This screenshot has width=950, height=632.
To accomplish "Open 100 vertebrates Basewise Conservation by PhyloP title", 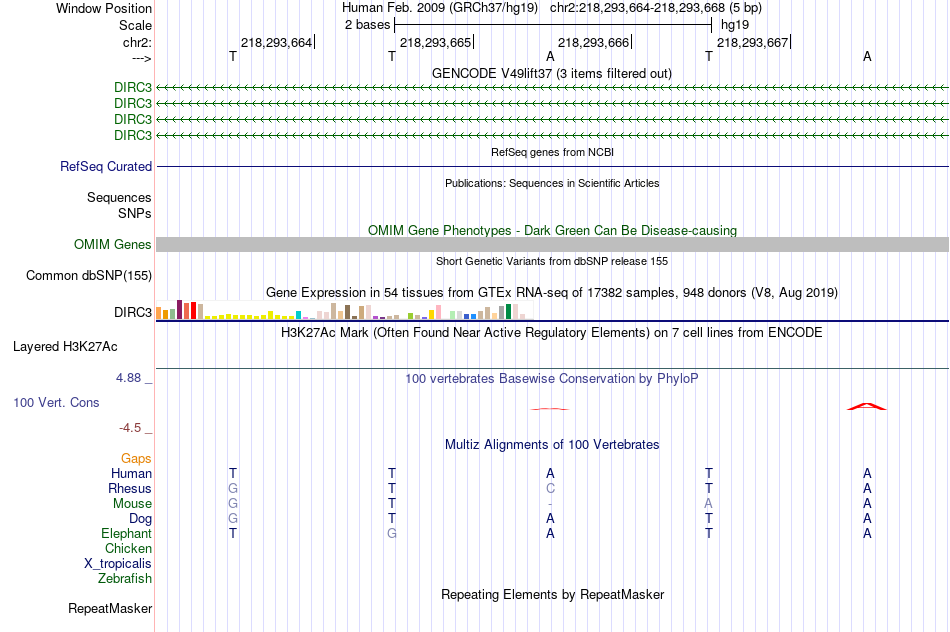I will point(552,379).
